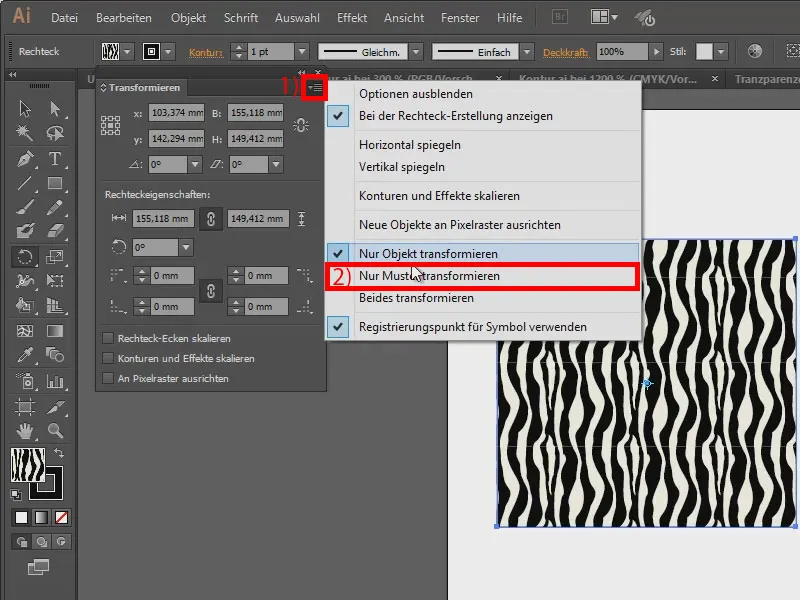
Task: Select the Type tool
Action: click(55, 159)
